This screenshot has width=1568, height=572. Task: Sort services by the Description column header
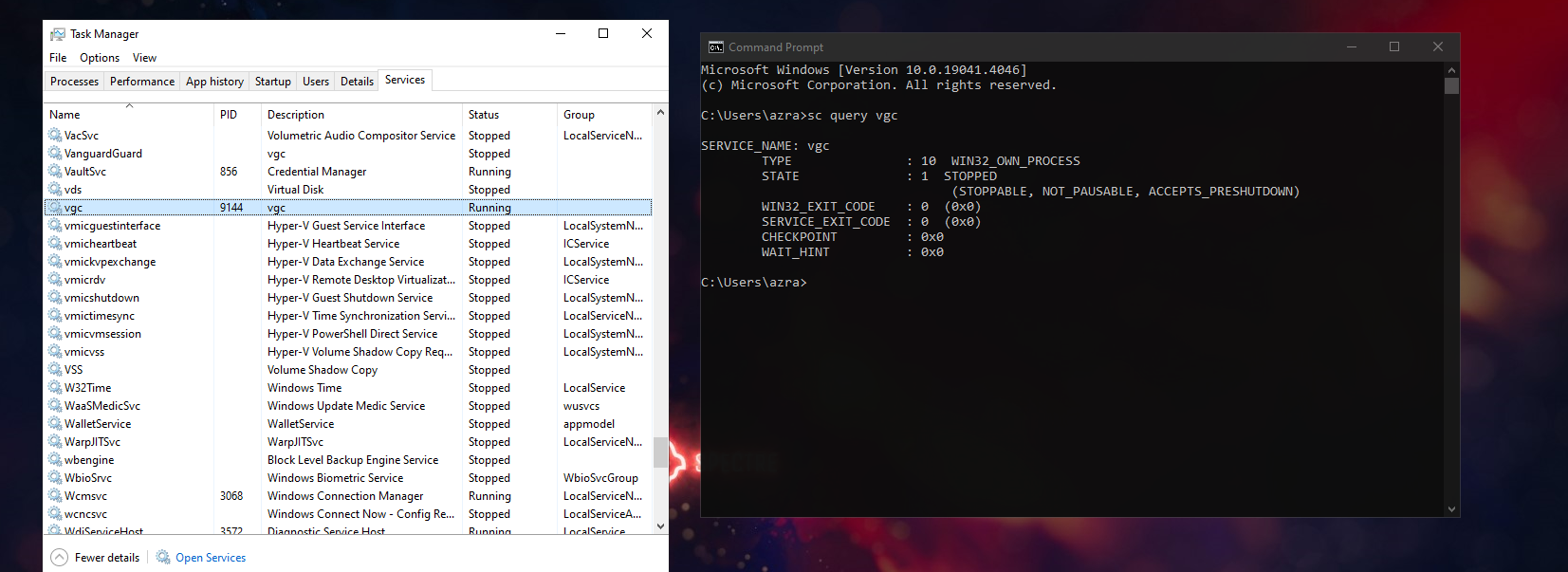[361, 115]
